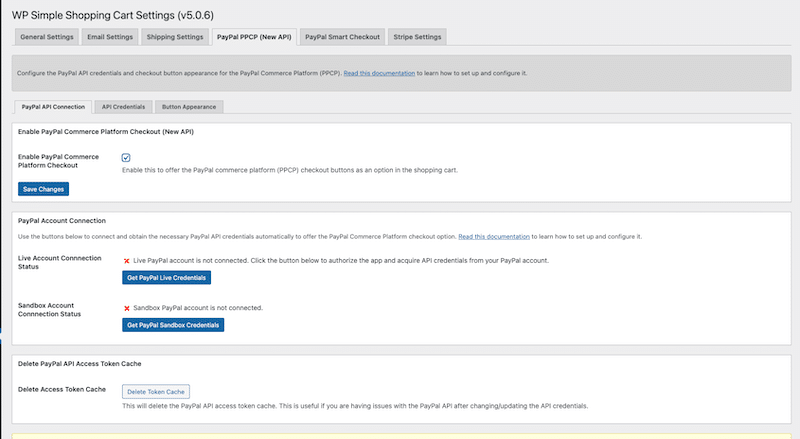
Task: Click Get PayPal Sandbox Credentials button
Action: (x=173, y=325)
